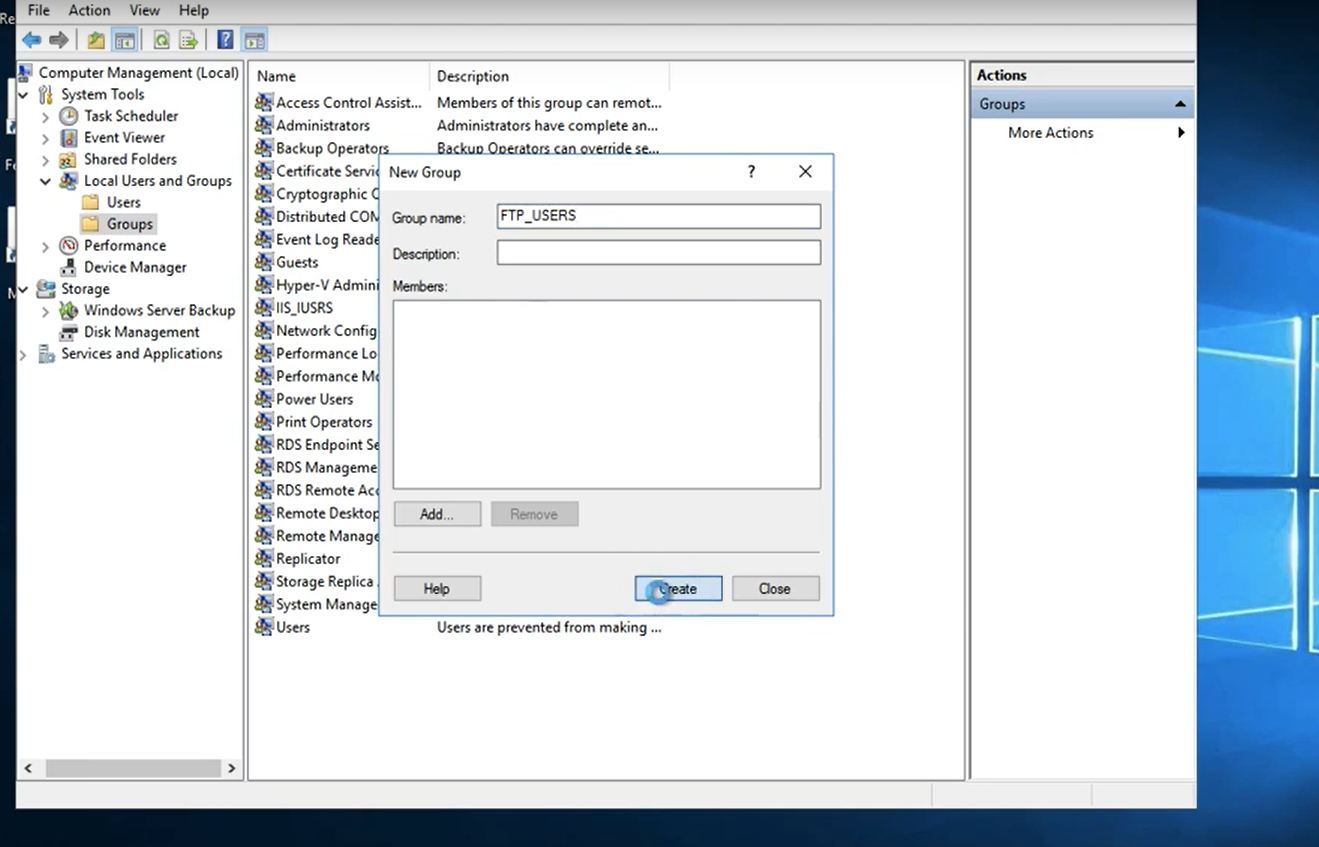Click the Device Manager icon in tree
The image size is (1319, 847).
[68, 267]
